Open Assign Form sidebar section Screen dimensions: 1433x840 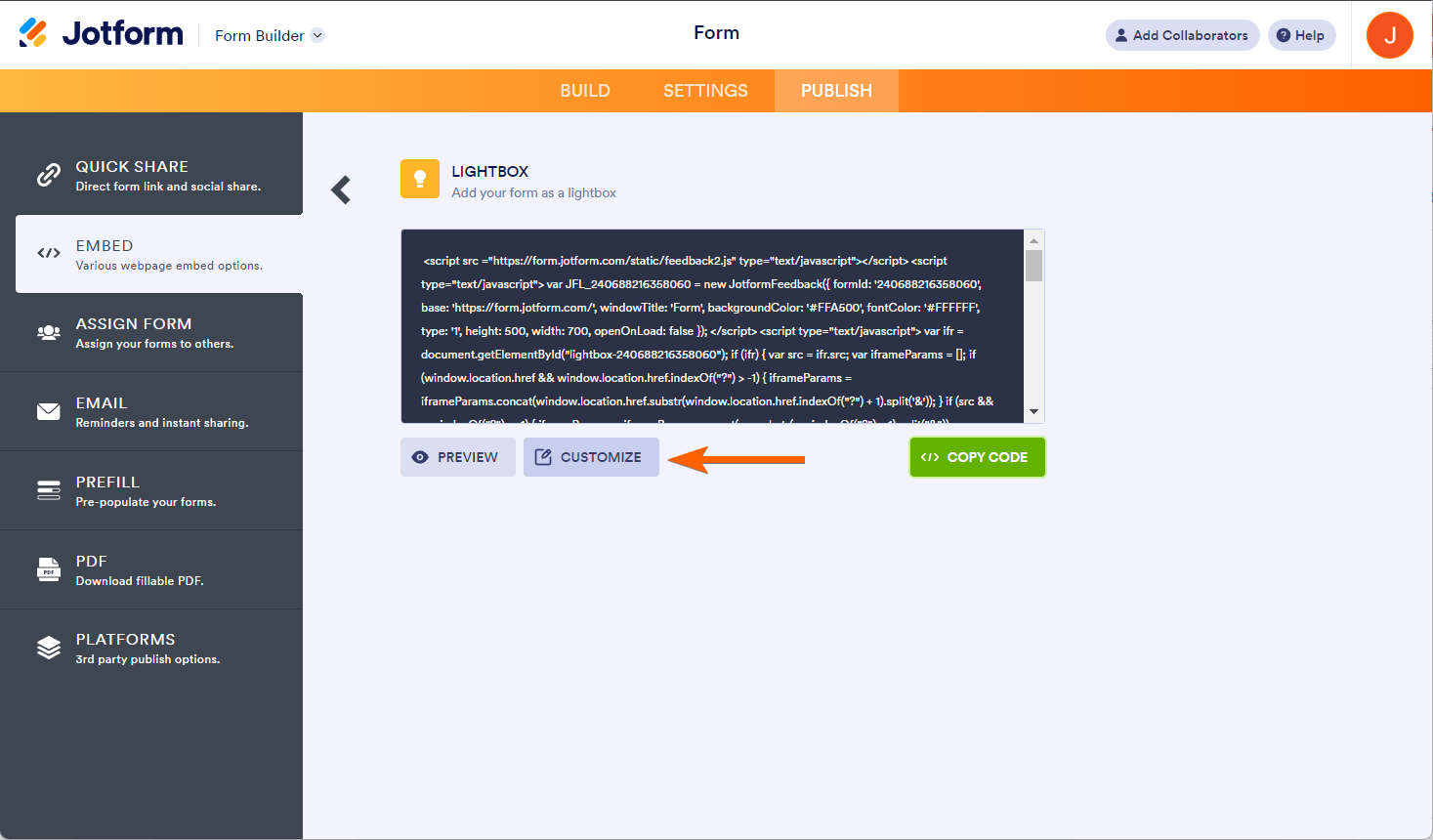(x=151, y=332)
